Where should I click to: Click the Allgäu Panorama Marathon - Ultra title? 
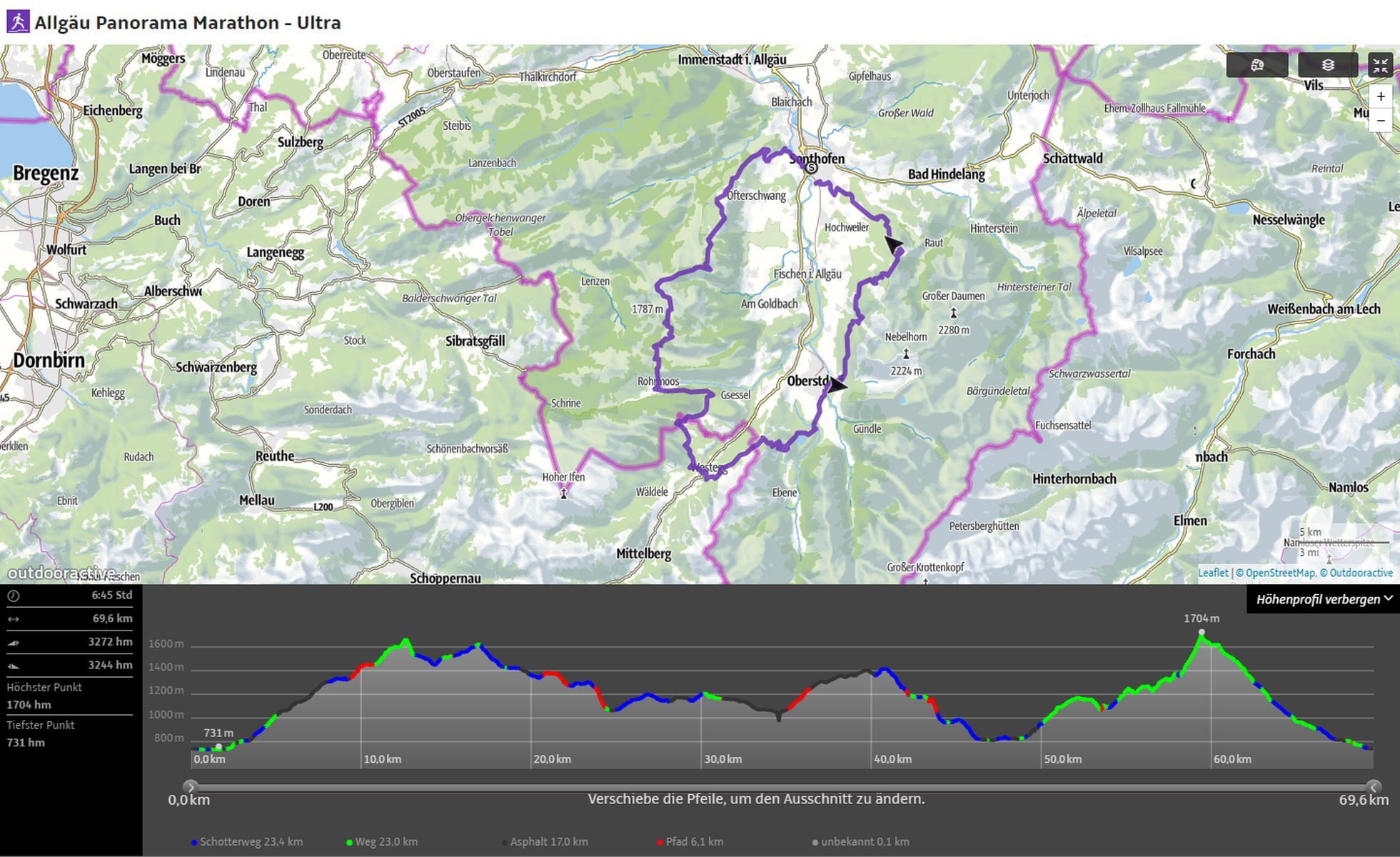(x=188, y=22)
